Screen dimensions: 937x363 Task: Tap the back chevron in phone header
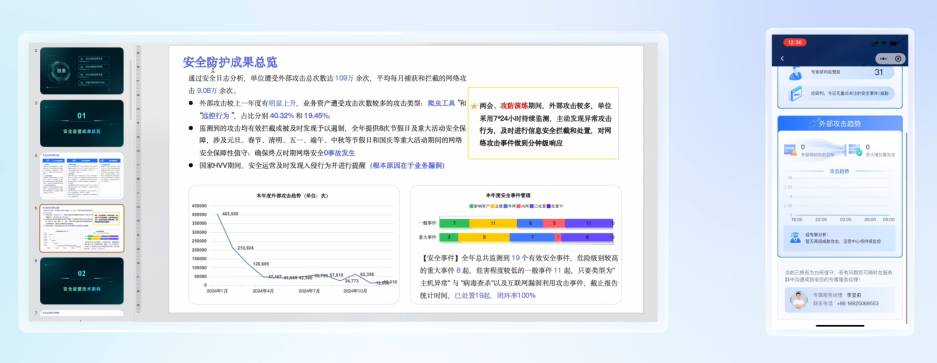click(x=782, y=58)
